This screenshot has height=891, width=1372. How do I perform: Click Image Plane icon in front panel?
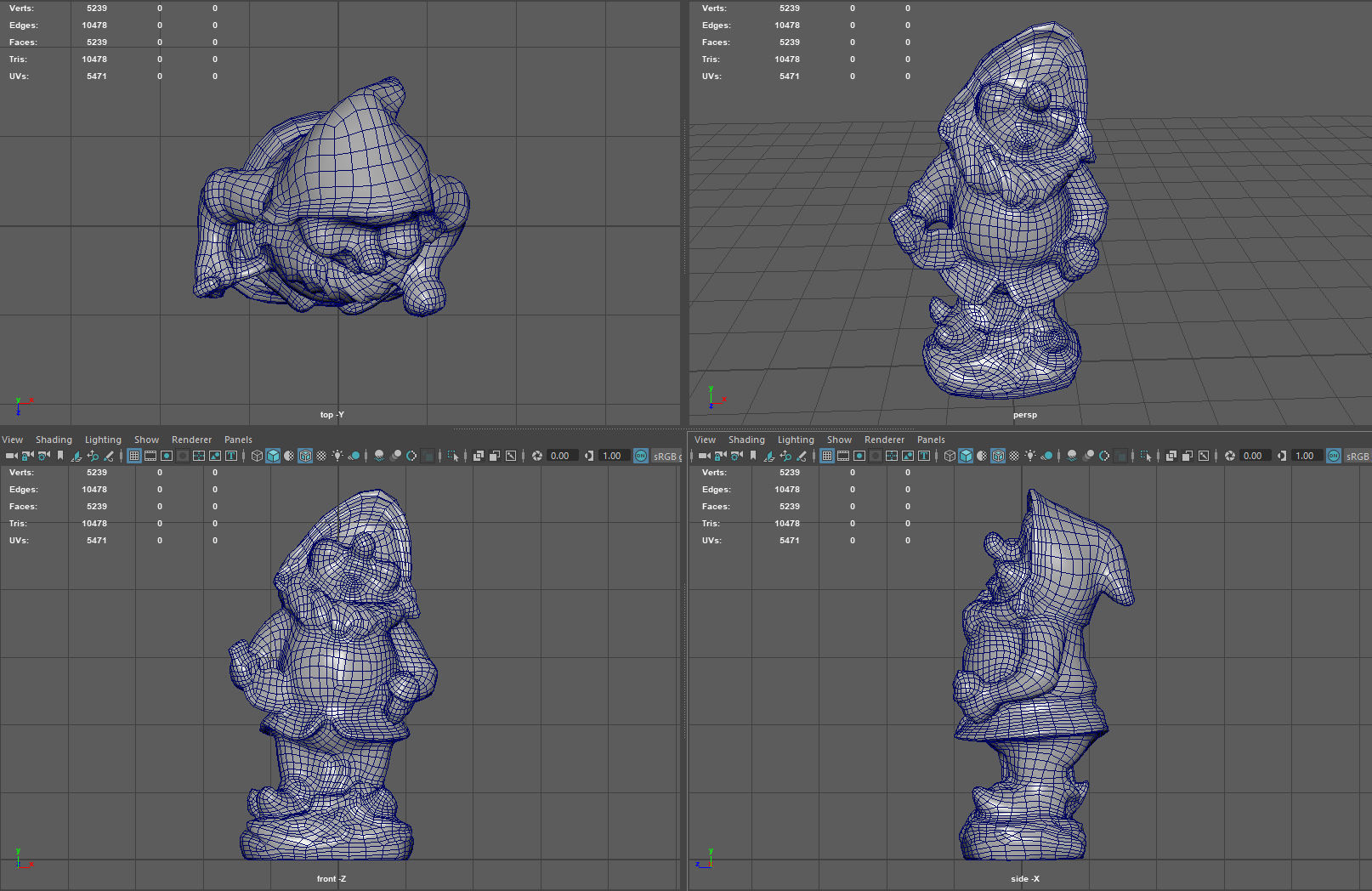point(77,456)
